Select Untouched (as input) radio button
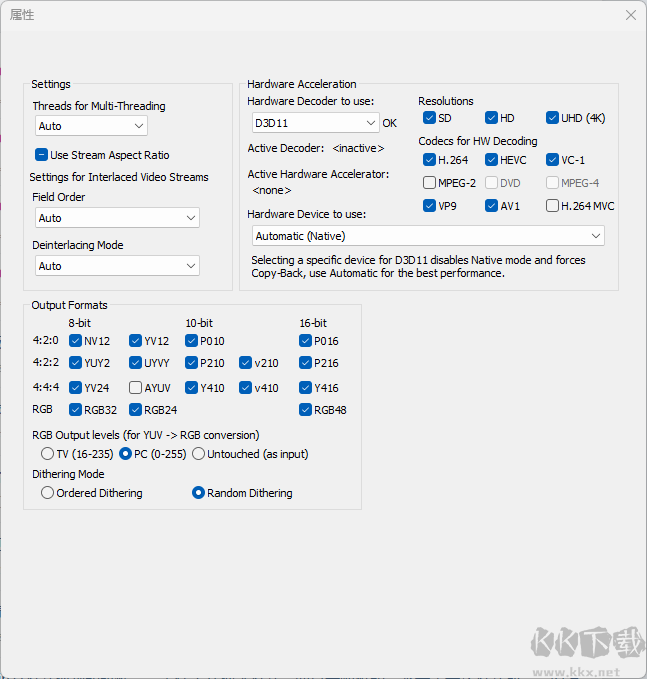The width and height of the screenshot is (647, 679). pyautogui.click(x=198, y=454)
